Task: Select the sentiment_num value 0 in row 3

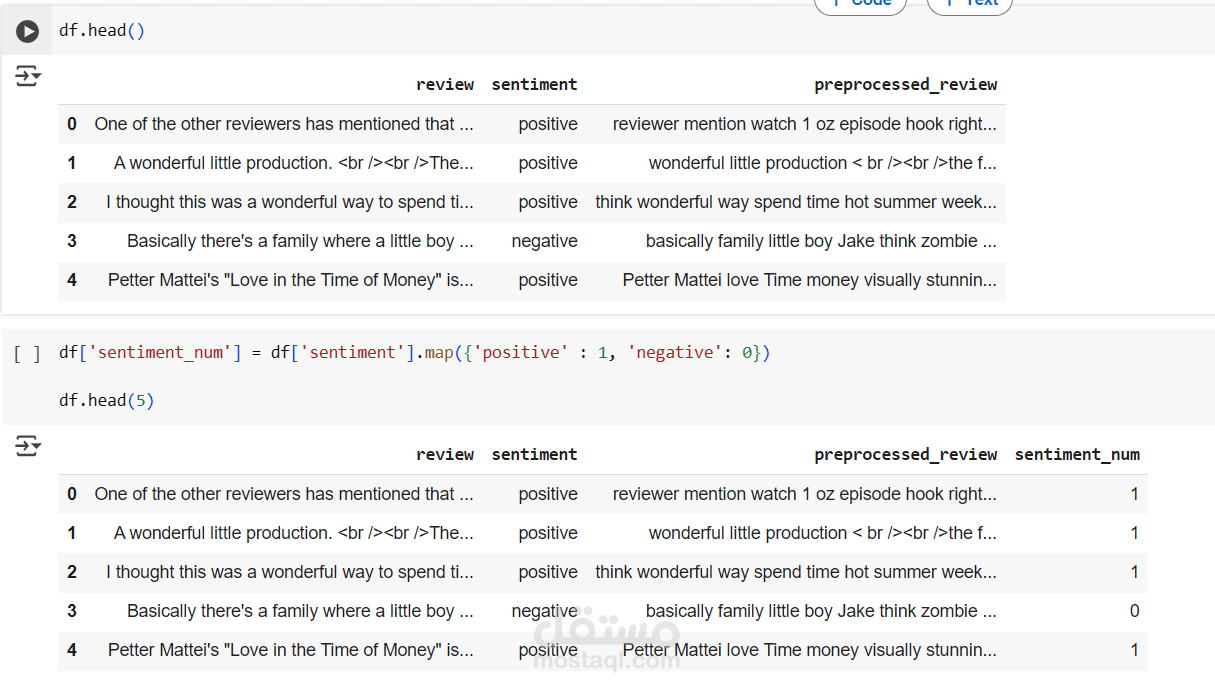Action: [x=1134, y=610]
